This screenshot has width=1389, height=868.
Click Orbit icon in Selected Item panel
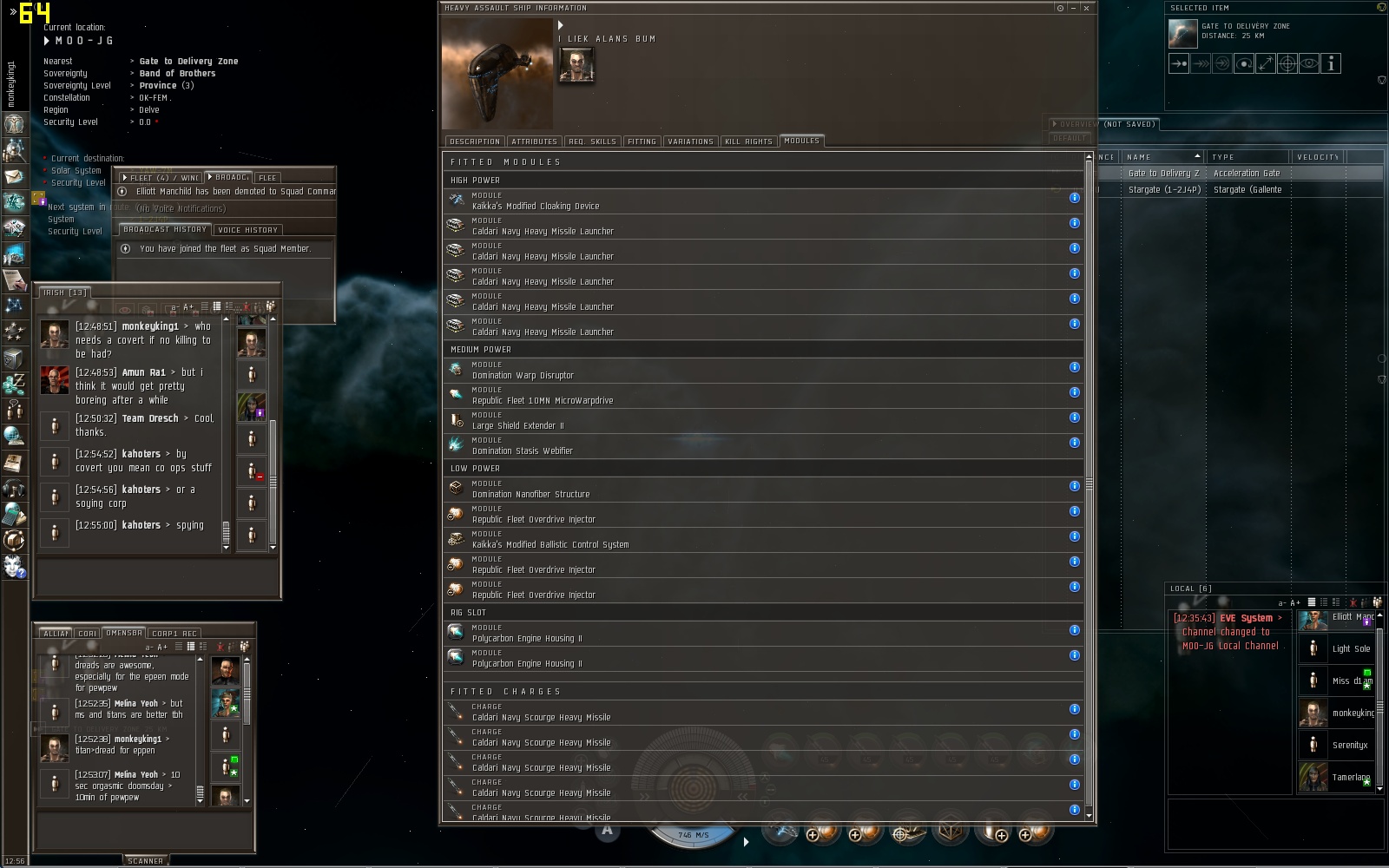coord(1244,63)
